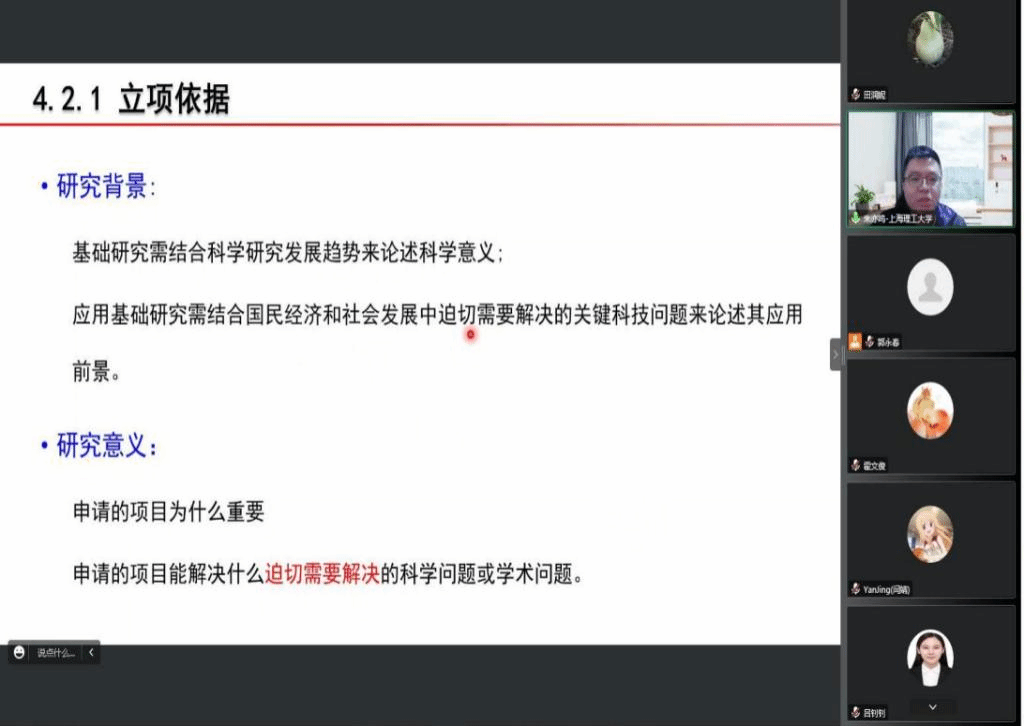
Task: Select the YanJing anime avatar tile
Action: click(x=930, y=535)
